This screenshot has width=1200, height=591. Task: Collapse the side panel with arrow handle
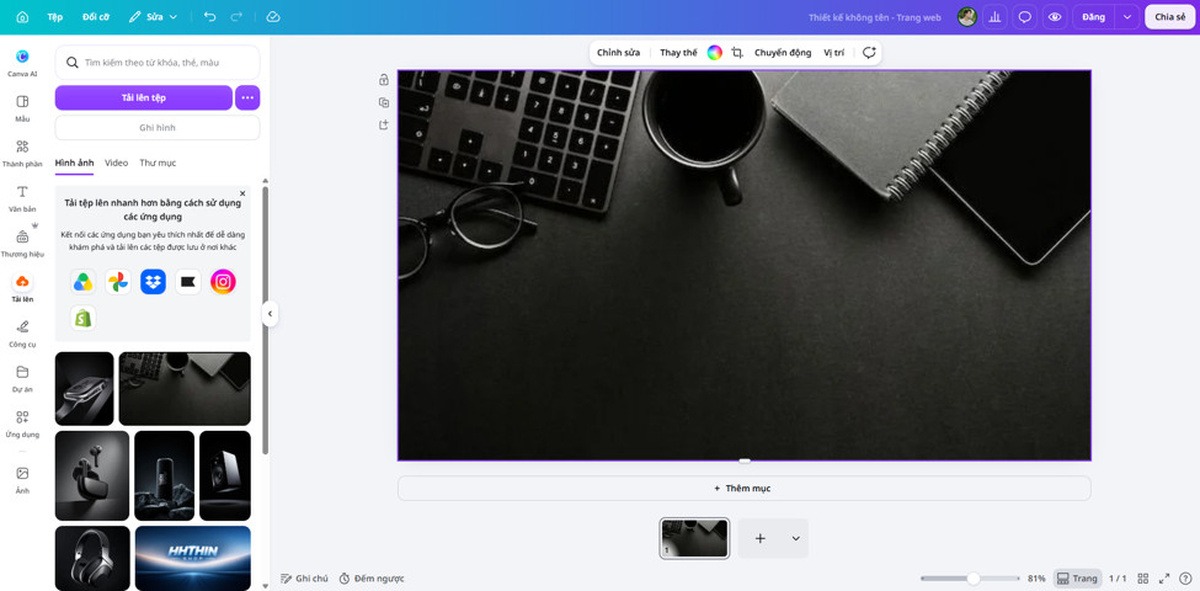[x=269, y=314]
